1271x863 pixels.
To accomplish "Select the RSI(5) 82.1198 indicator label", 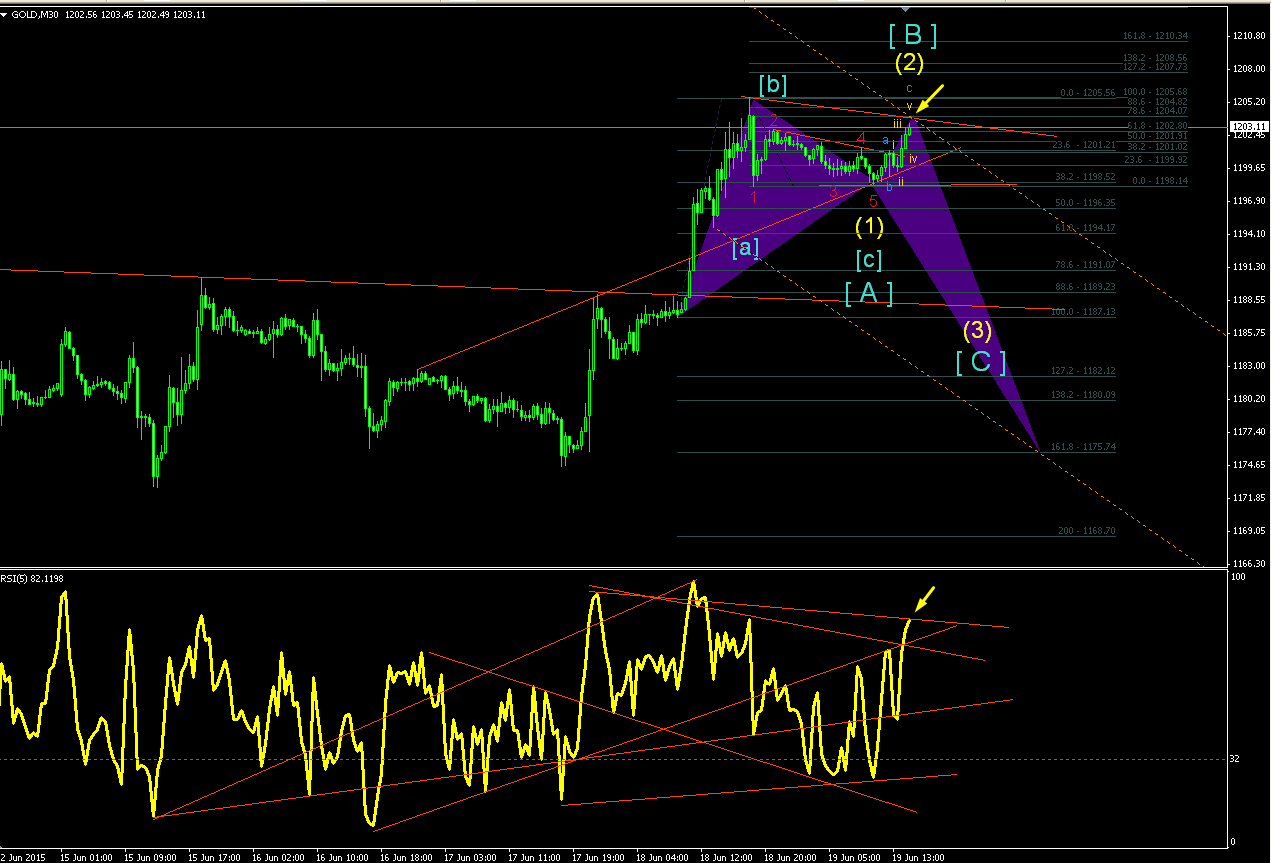I will [34, 578].
